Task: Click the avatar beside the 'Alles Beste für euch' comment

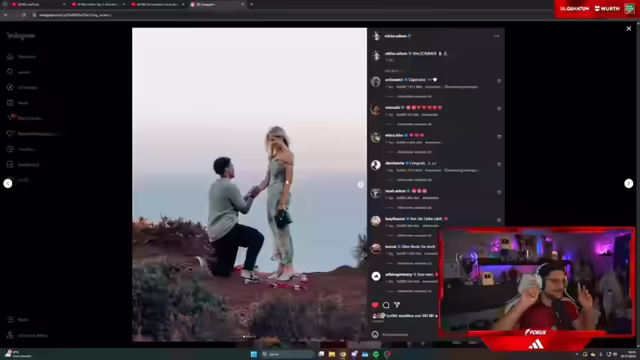Action: click(x=376, y=249)
